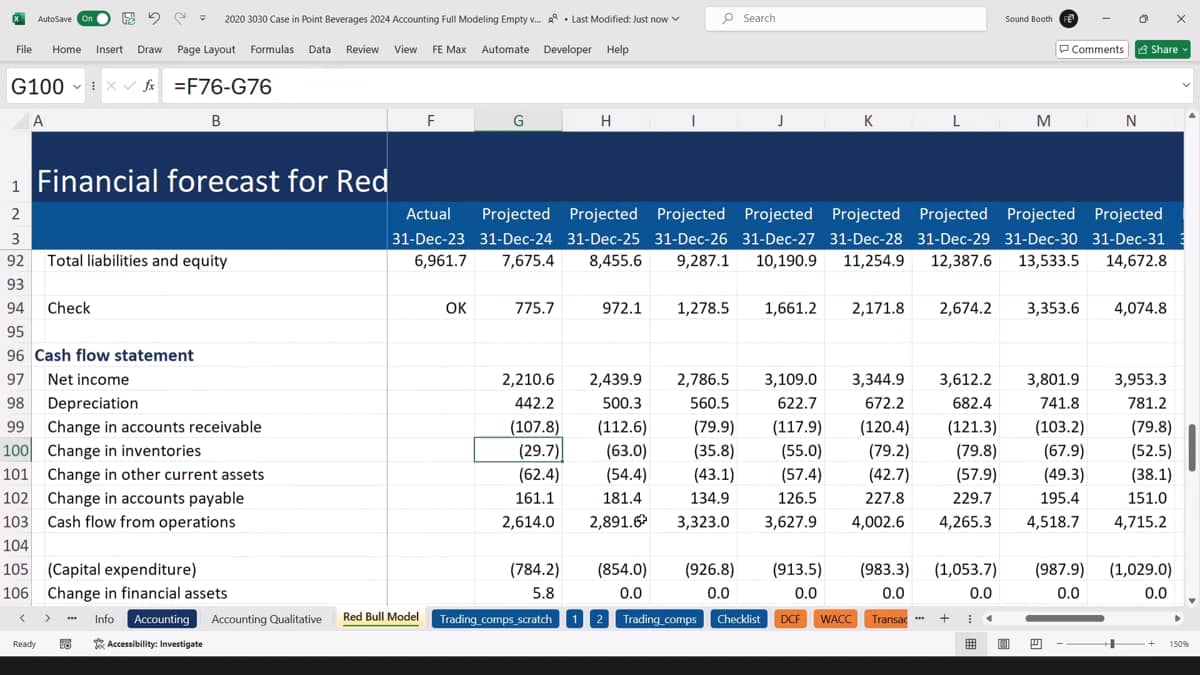Click the Sound Booth account avatar
This screenshot has height=675, width=1200.
point(1069,19)
